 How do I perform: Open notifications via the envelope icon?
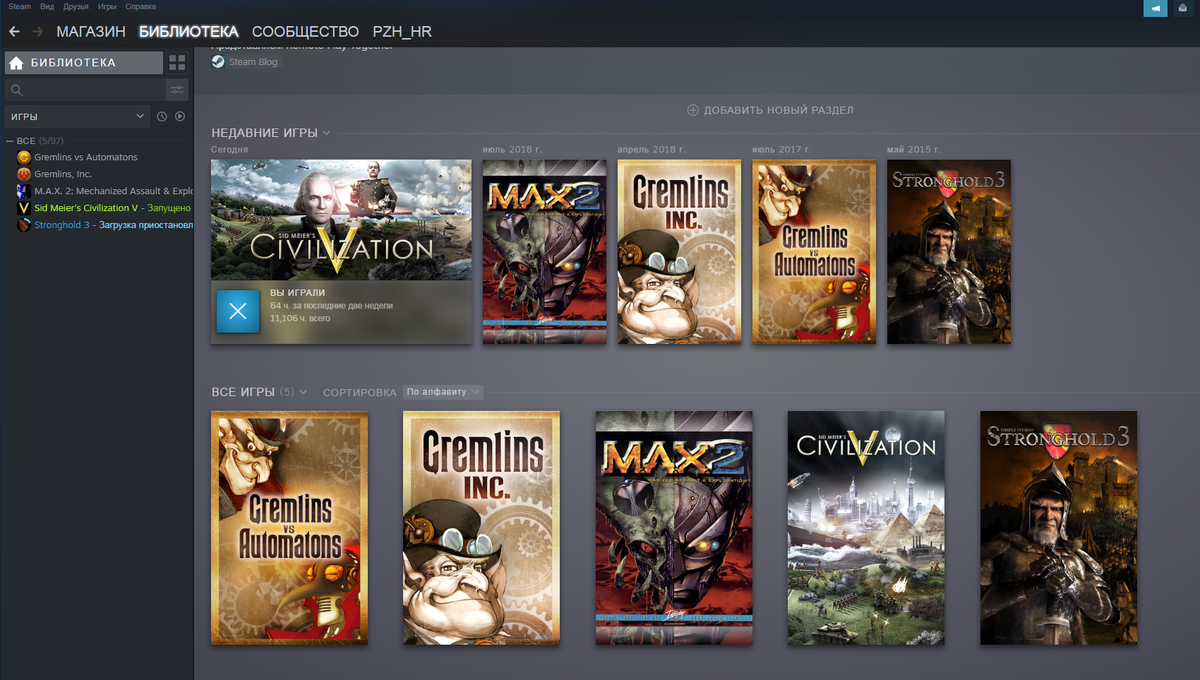point(1184,8)
